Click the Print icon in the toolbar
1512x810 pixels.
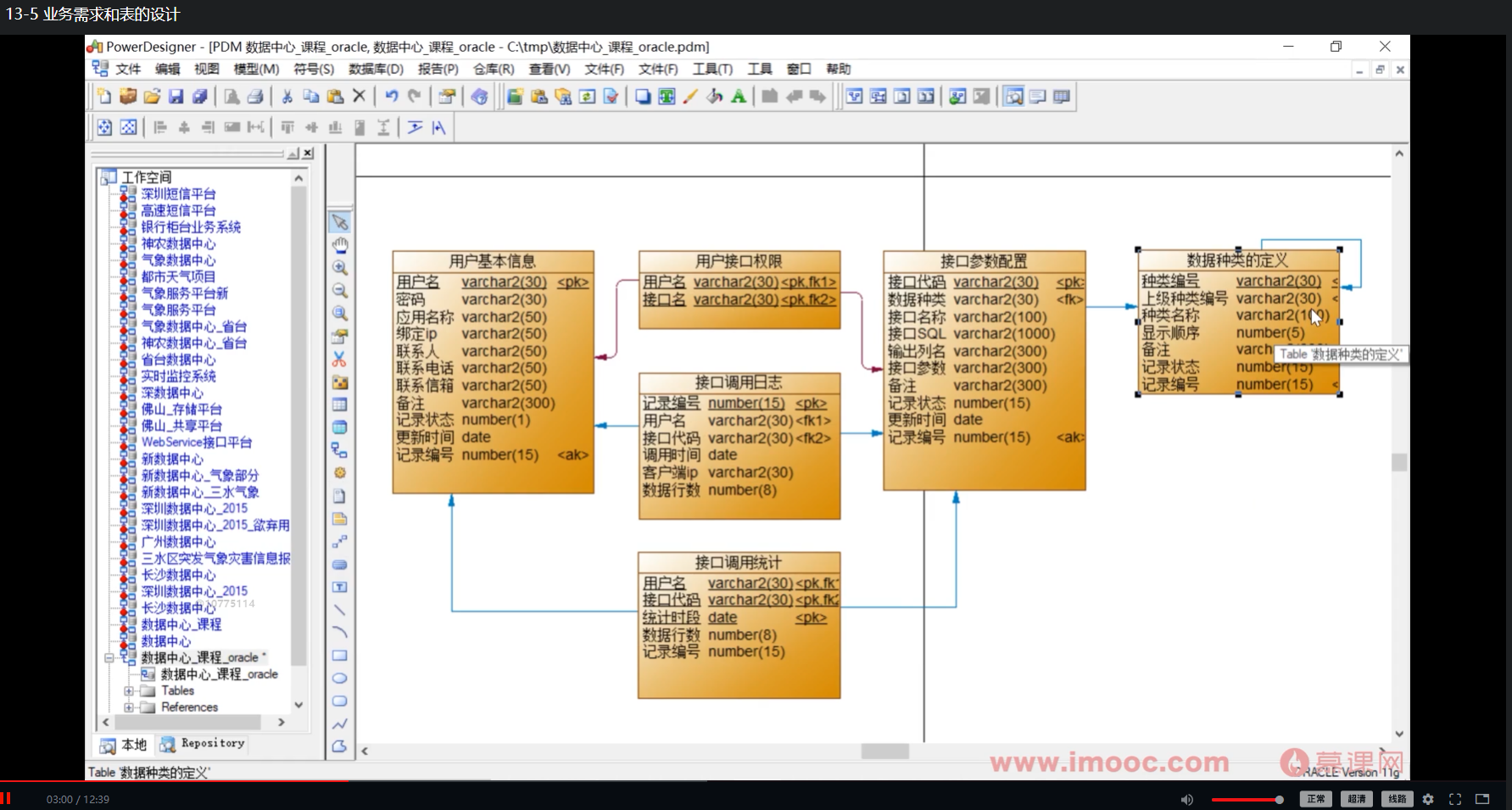(x=255, y=97)
